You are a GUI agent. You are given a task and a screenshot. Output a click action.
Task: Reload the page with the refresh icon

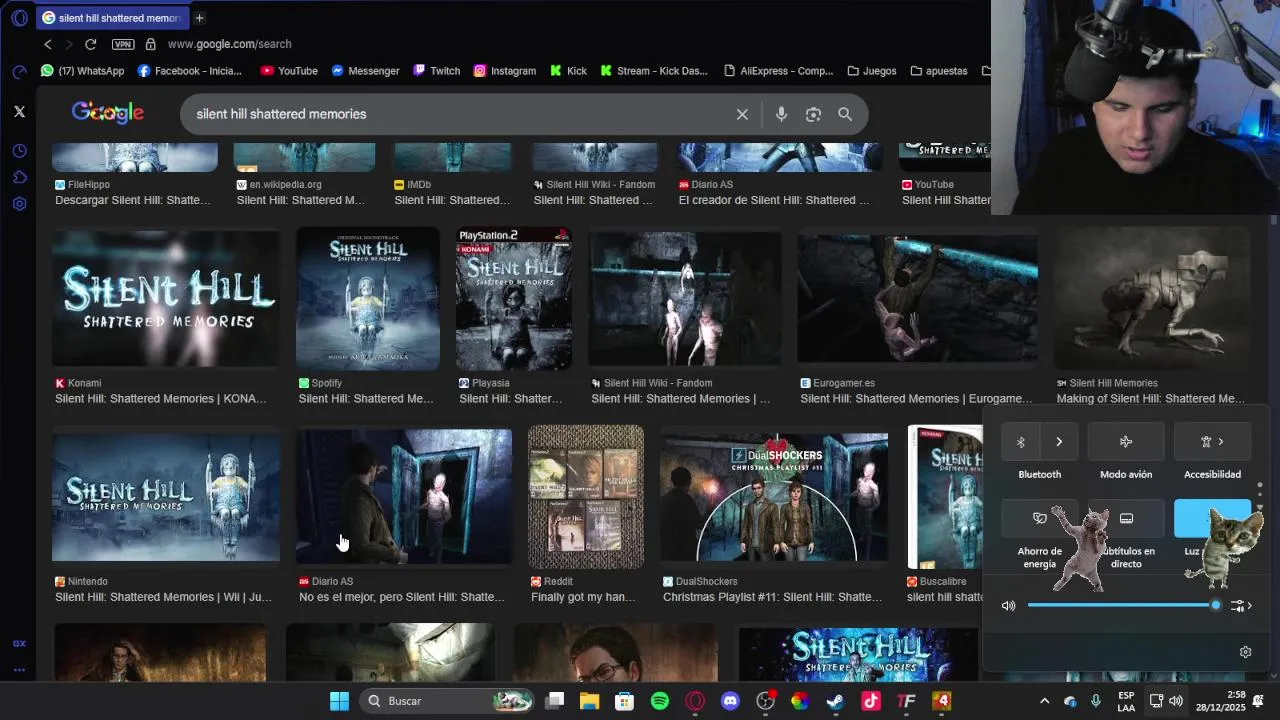(x=90, y=44)
